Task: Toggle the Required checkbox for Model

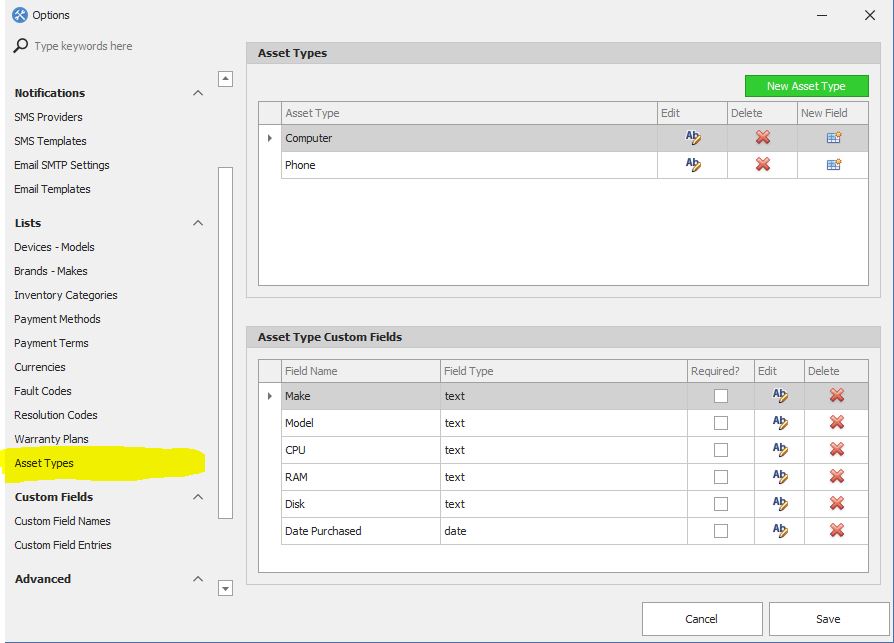Action: [719, 423]
